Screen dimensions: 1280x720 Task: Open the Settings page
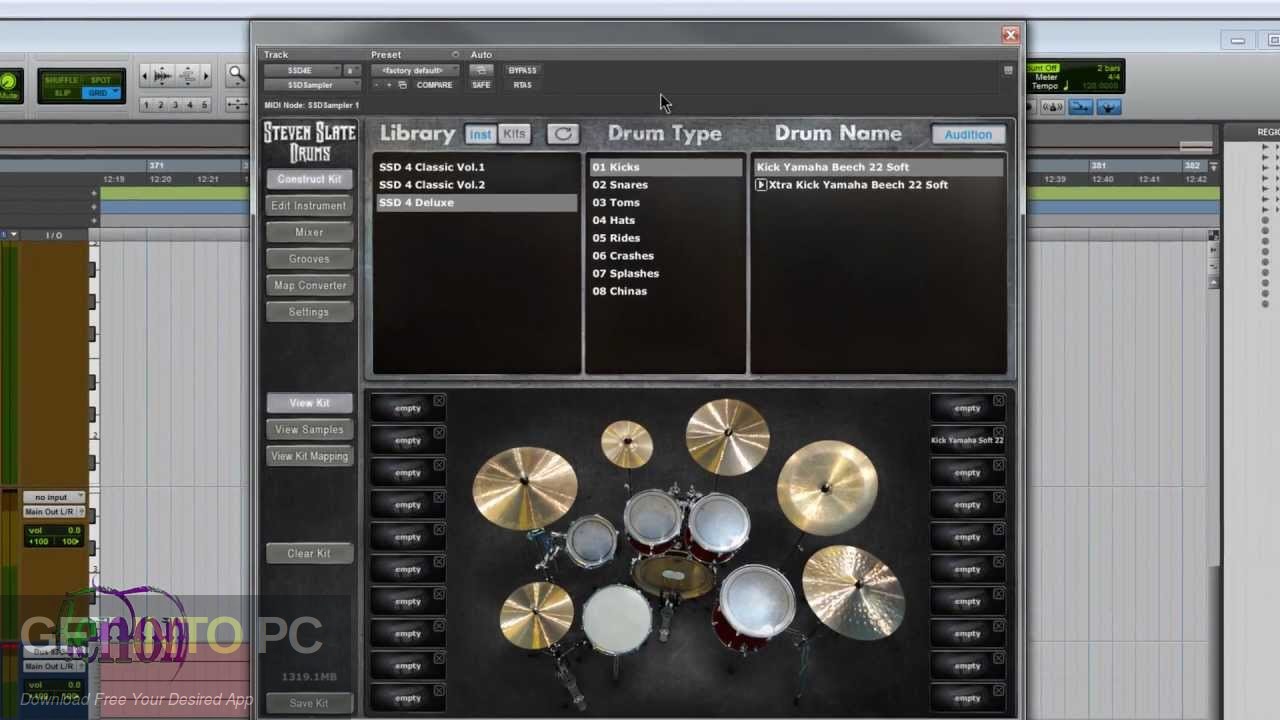tap(309, 312)
